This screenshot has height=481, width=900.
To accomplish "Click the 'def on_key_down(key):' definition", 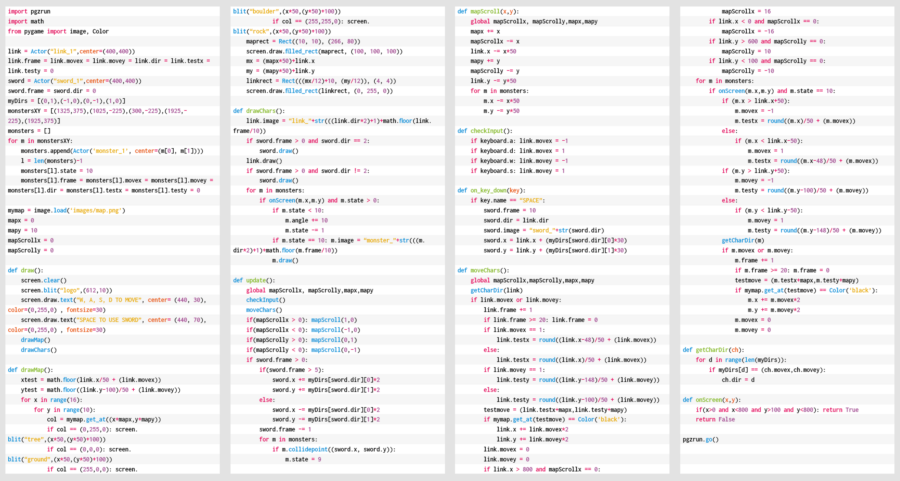I will (x=495, y=190).
